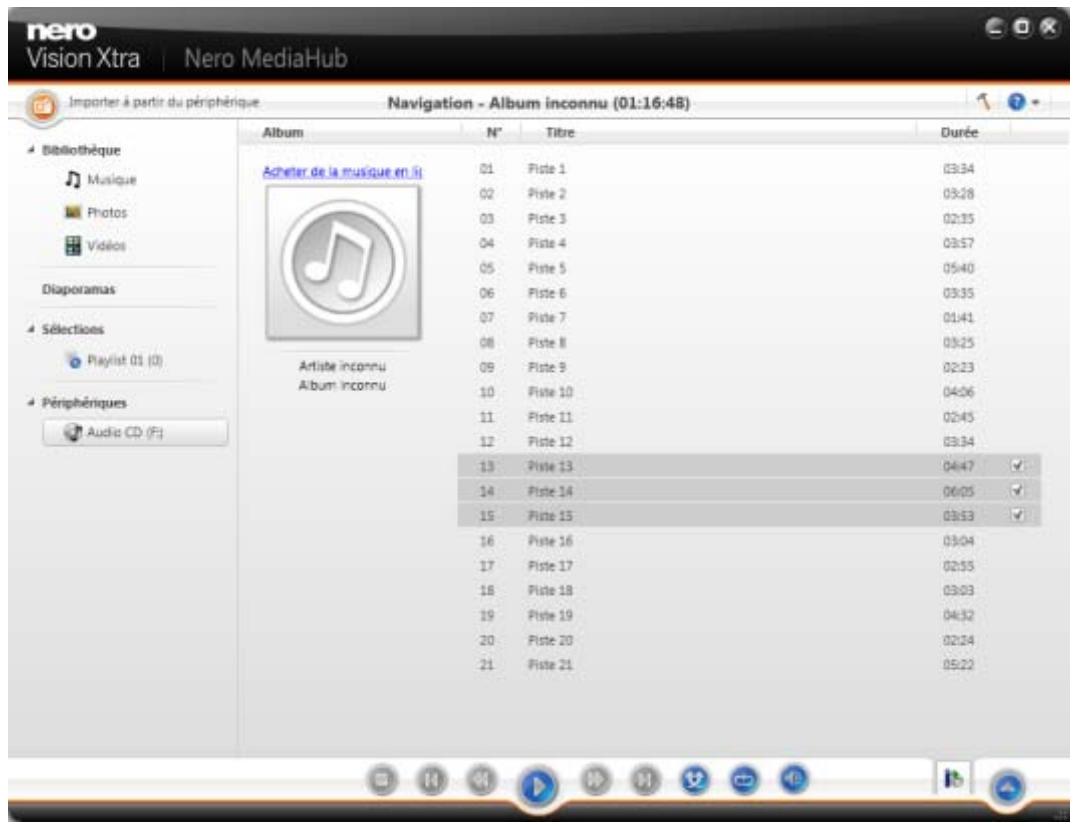Click duration 05:40 of Piste 5
The height and width of the screenshot is (826, 1076).
(x=959, y=268)
